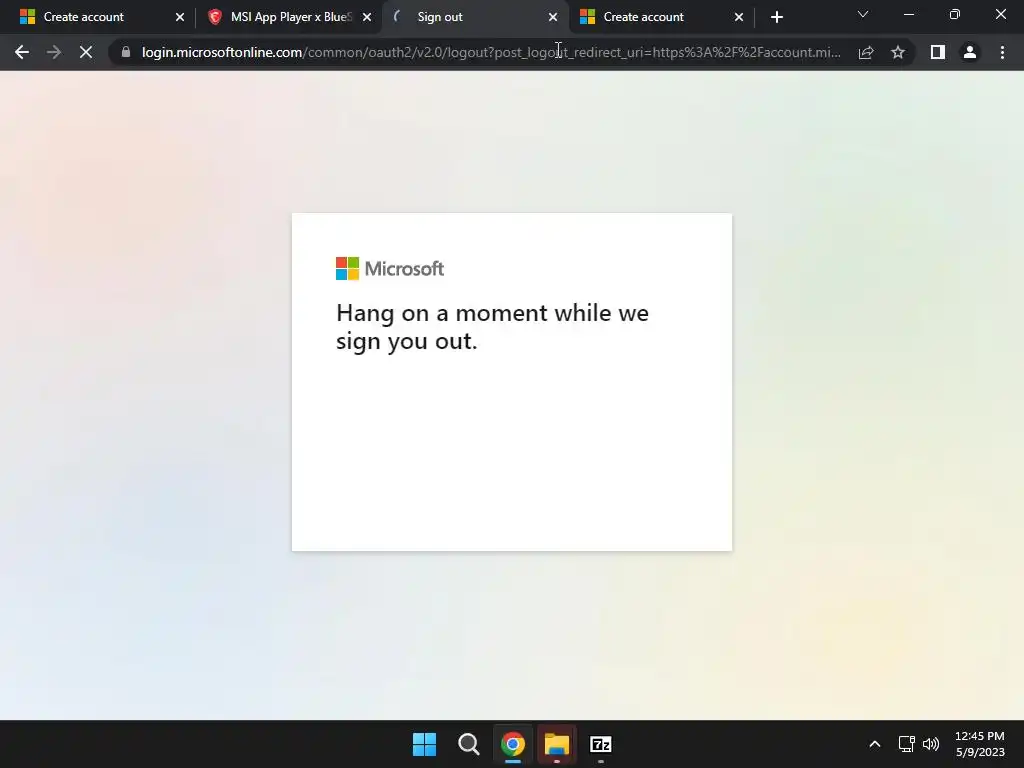Bookmark this tab with star icon

pos(898,52)
